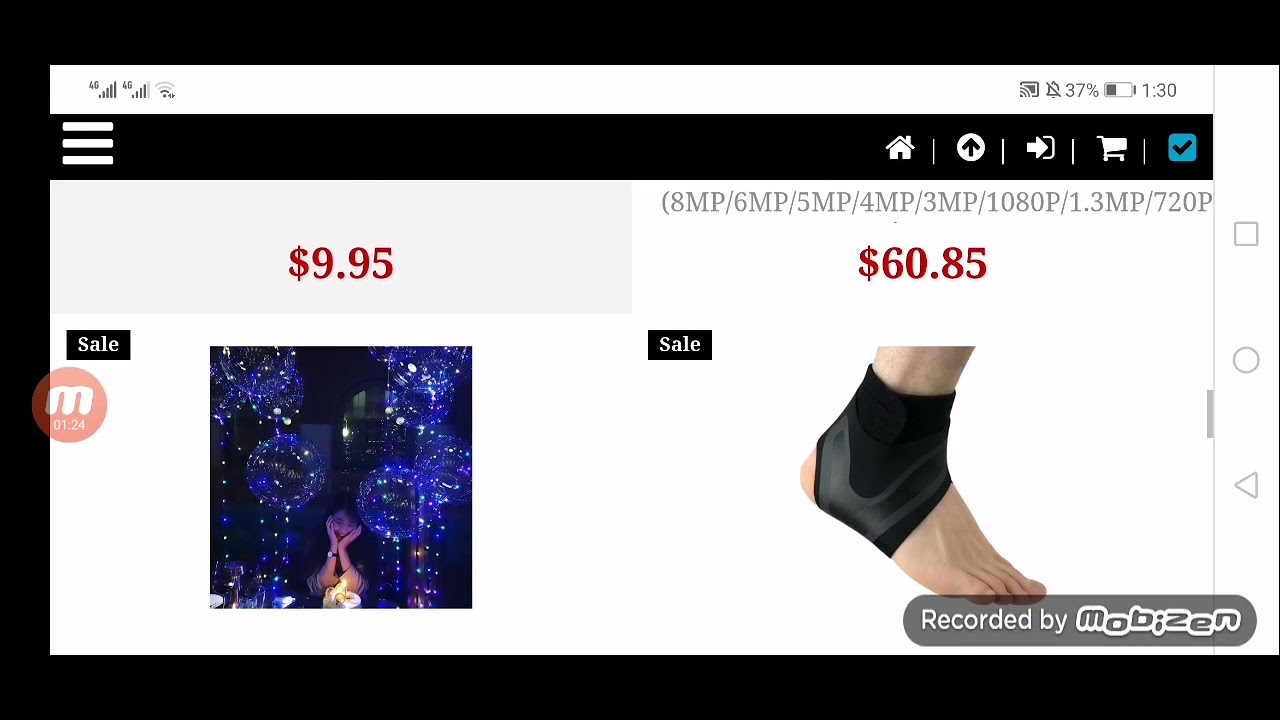Open the 8MP/6MP/5MP camera product title

click(x=936, y=202)
